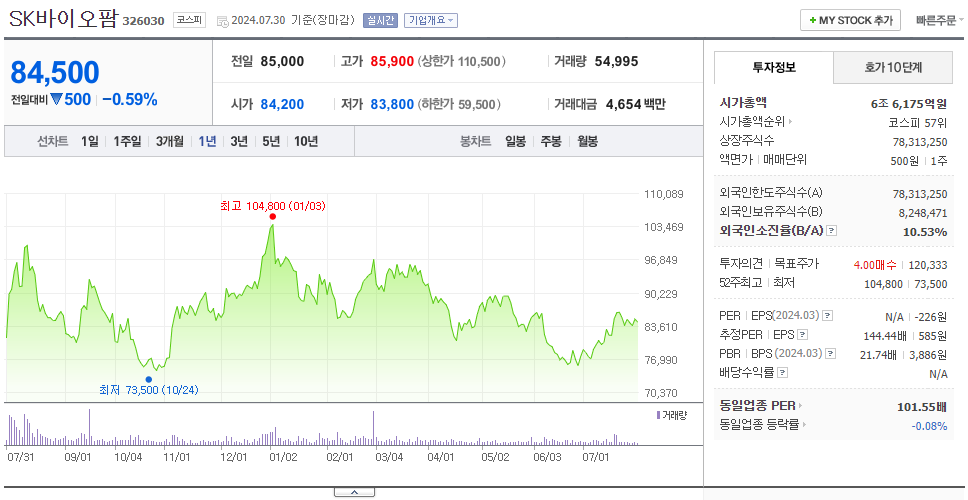Add stock with MY STOCK 추가 button
968x500 pixels.
[x=851, y=20]
